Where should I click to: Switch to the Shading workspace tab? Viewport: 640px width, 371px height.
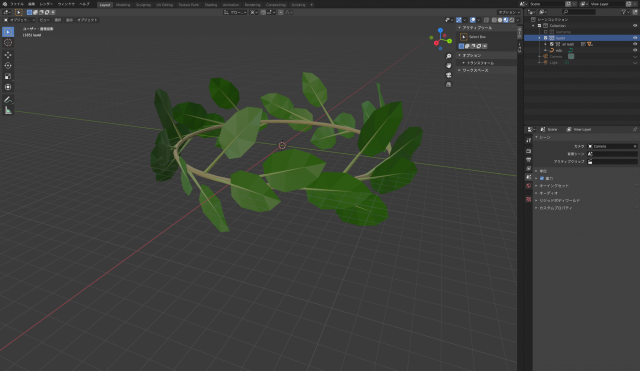[211, 5]
